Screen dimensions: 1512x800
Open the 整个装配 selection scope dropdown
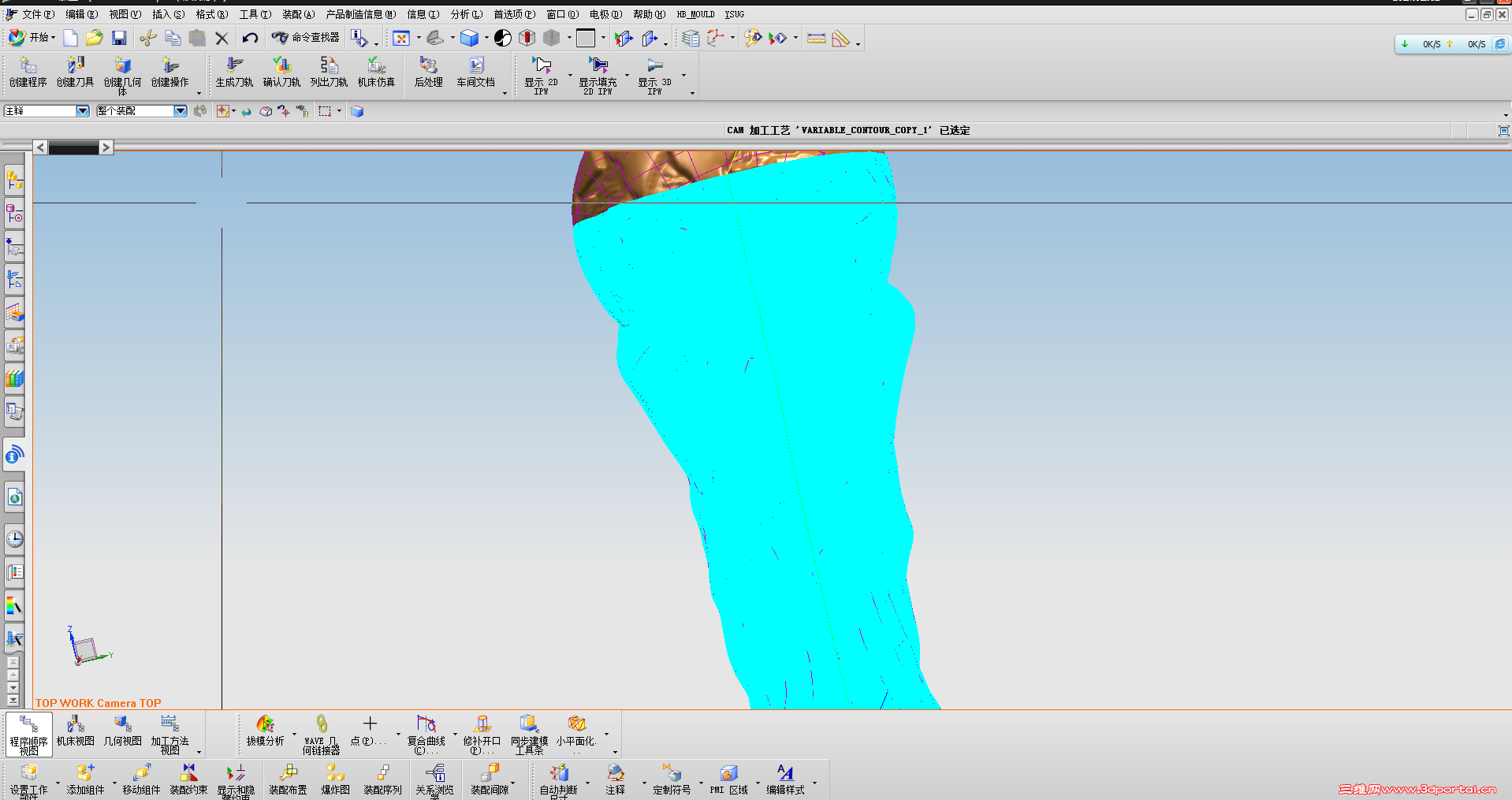181,111
